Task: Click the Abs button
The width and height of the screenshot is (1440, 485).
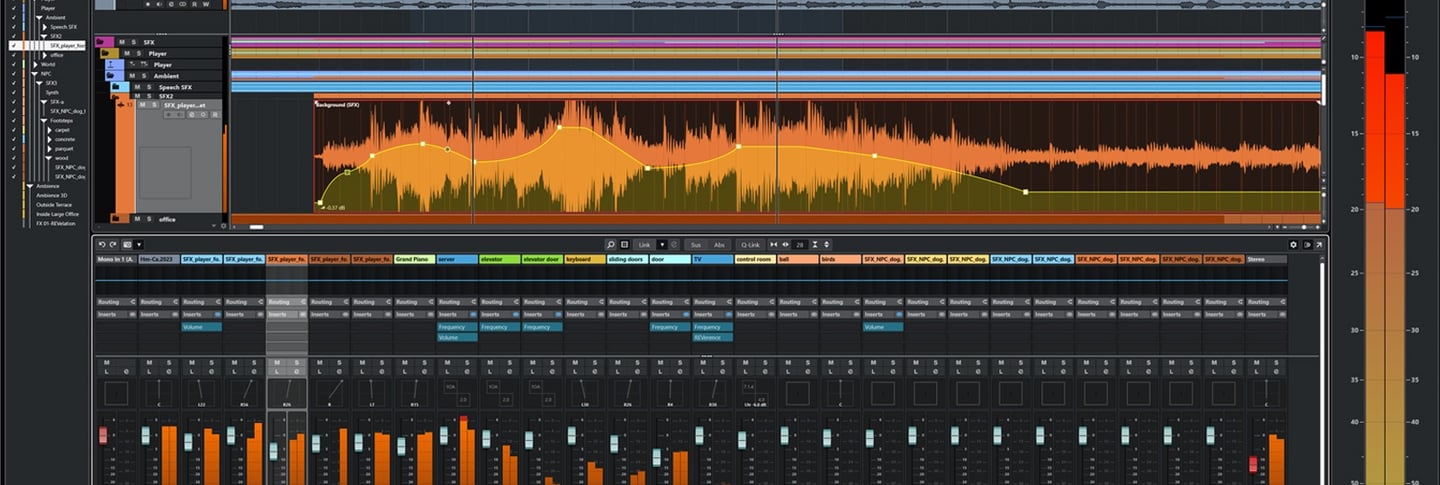Action: [719, 244]
